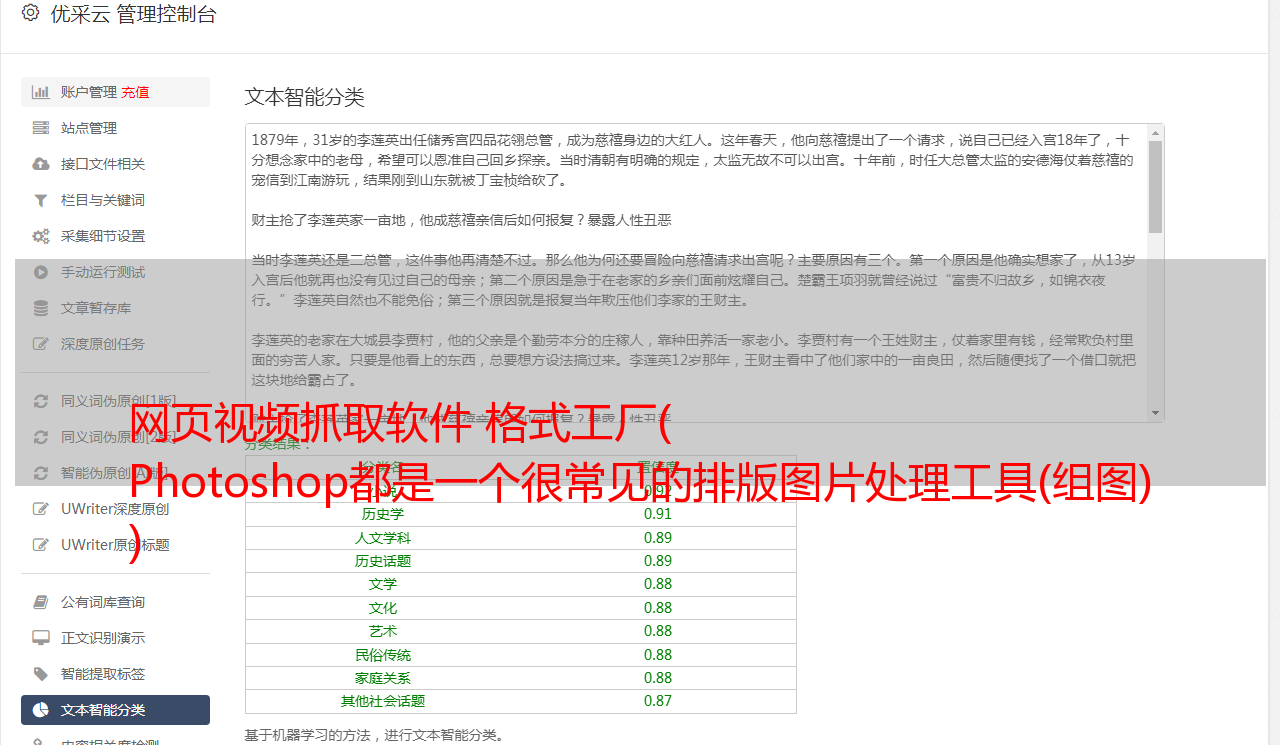Click the 0.87 confidence value for 其他社会话题

coord(658,701)
